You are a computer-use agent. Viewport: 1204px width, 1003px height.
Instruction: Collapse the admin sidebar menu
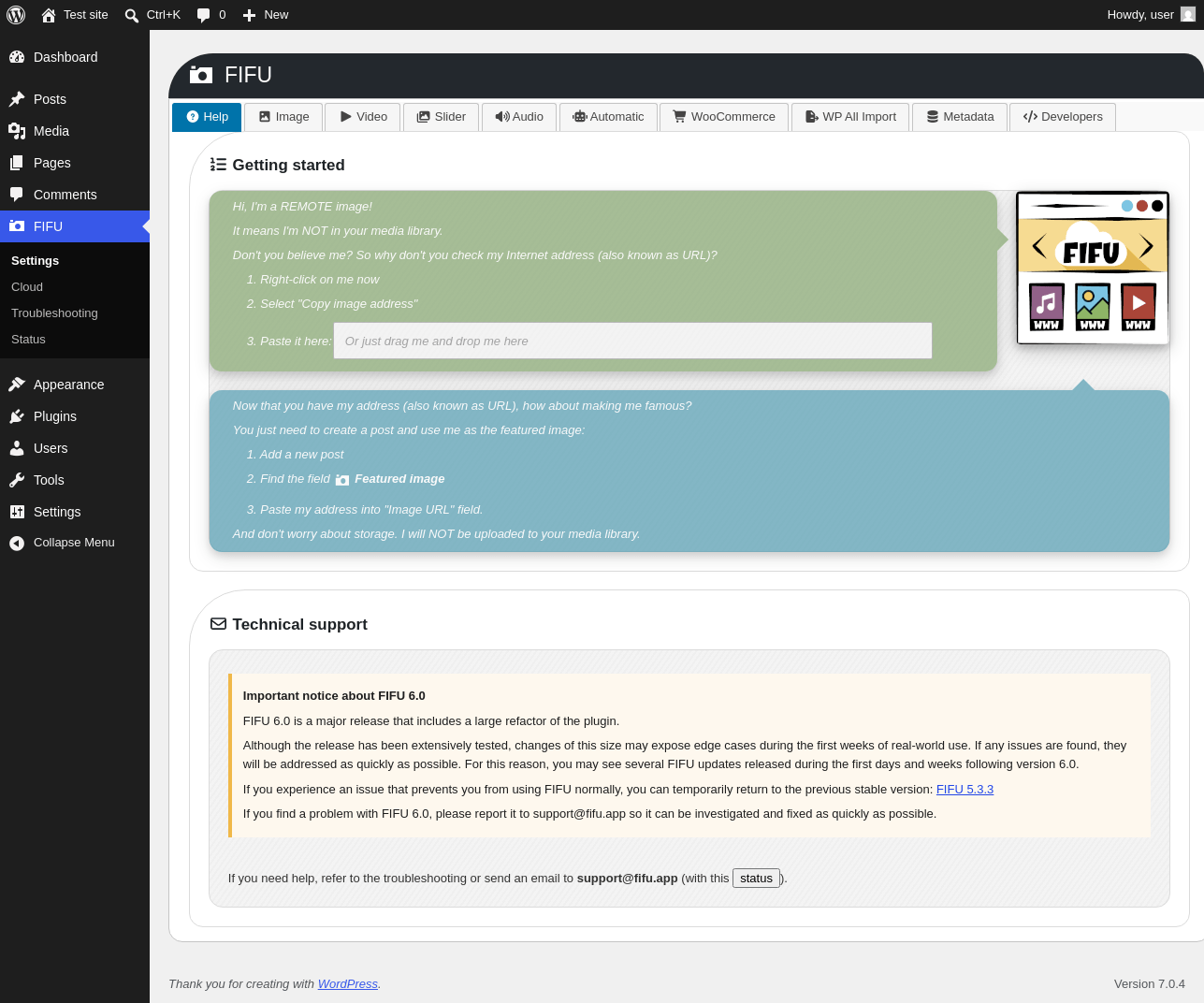[75, 543]
